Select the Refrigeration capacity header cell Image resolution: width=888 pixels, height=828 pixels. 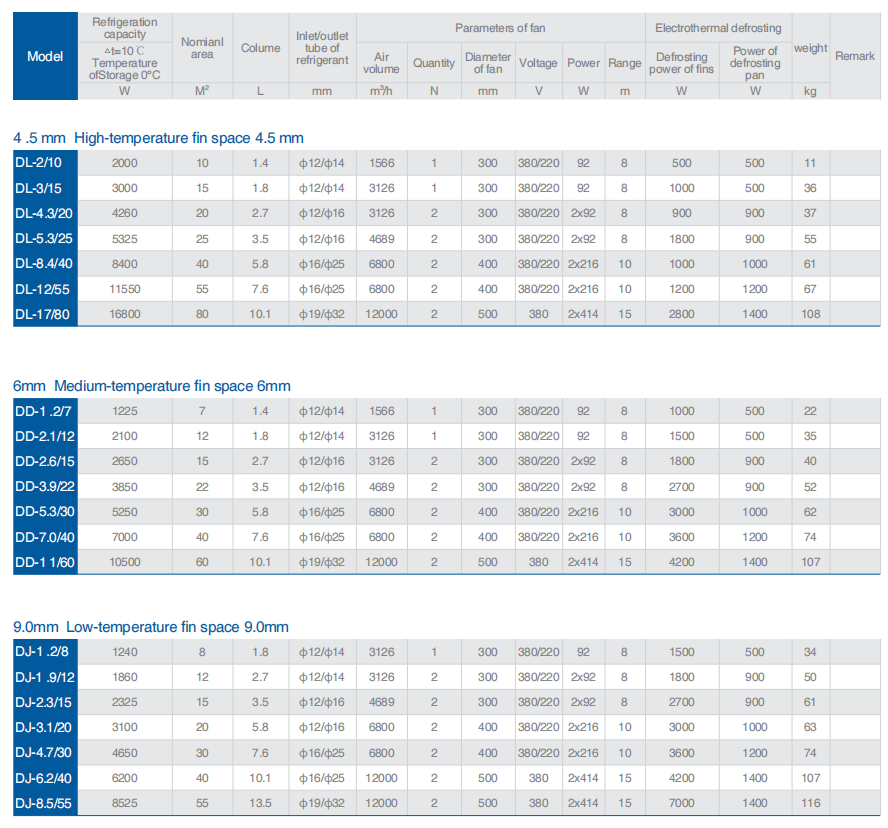125,48
